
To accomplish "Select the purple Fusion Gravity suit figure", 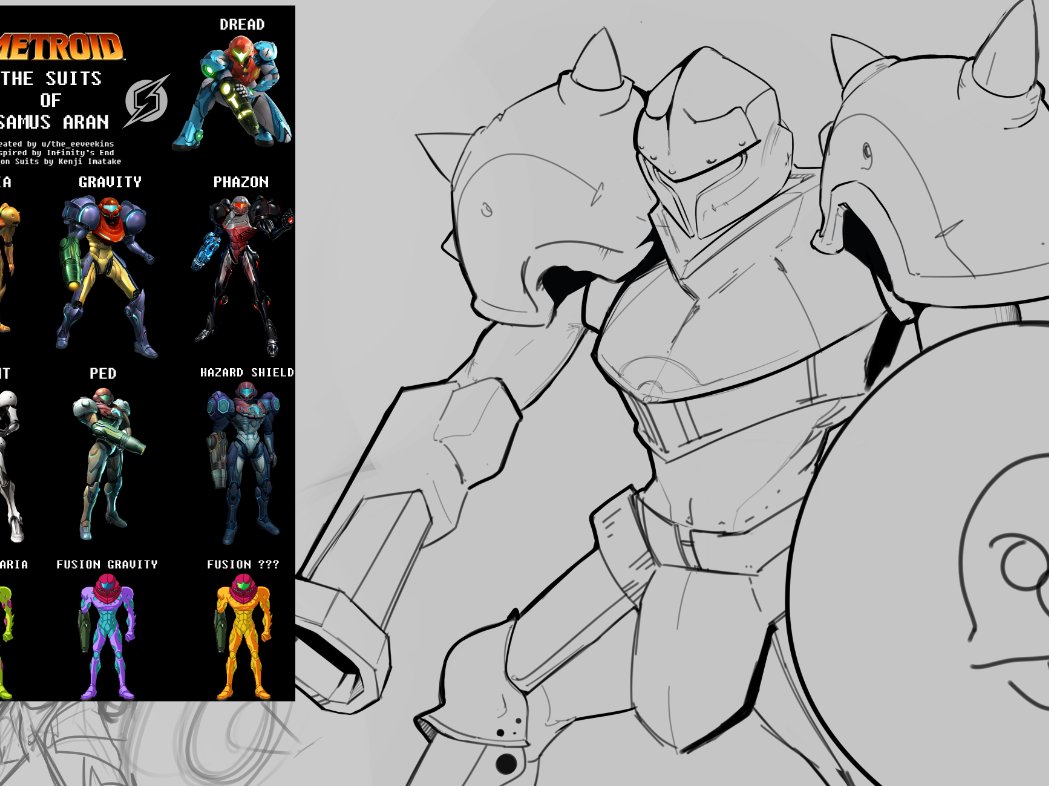I will (107, 636).
